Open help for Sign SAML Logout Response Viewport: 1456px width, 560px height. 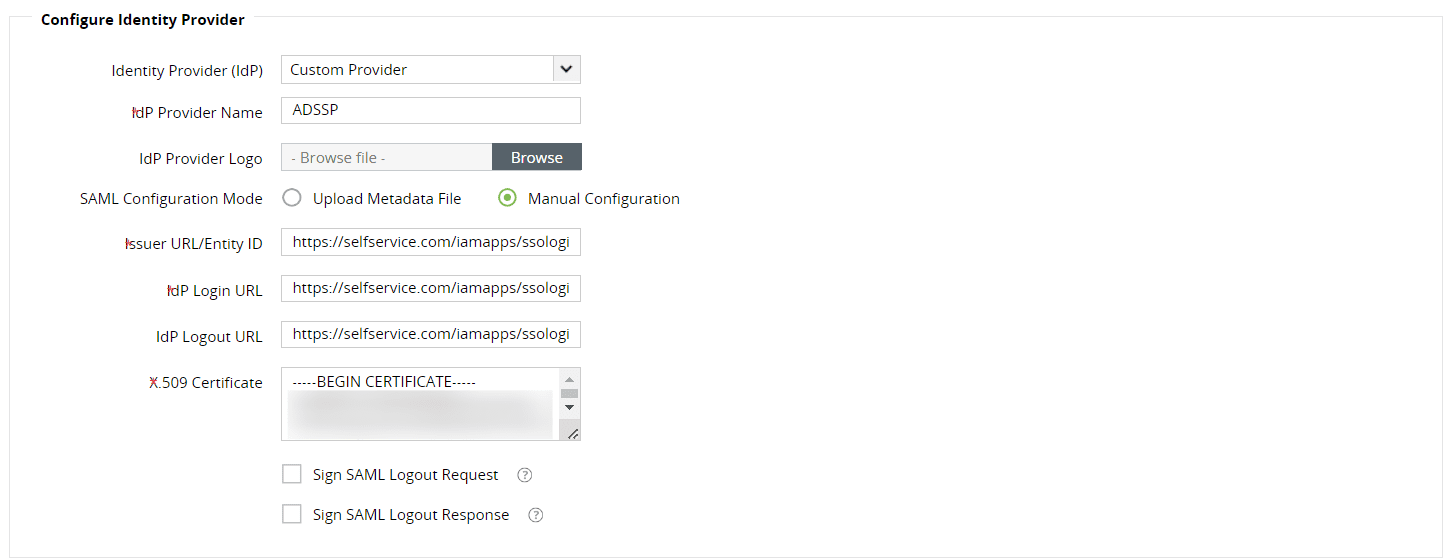point(536,515)
